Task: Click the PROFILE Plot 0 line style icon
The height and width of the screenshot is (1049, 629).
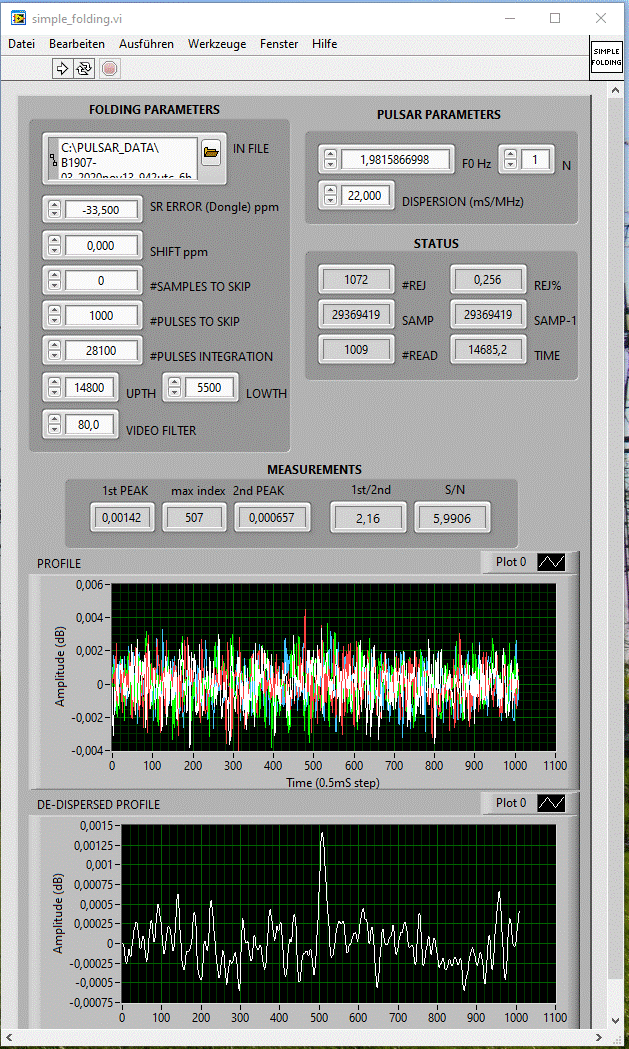Action: (551, 563)
